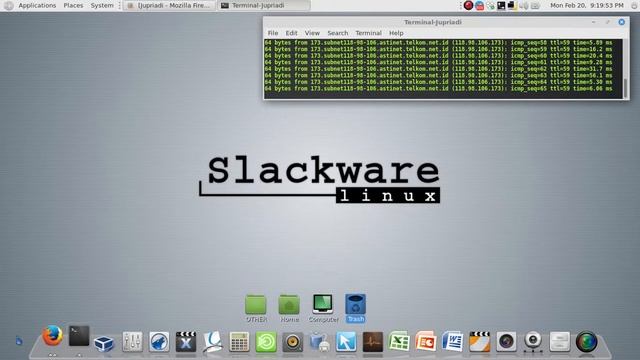Click the small blue icon left of dock
This screenshot has width=640, height=360.
coord(19,341)
